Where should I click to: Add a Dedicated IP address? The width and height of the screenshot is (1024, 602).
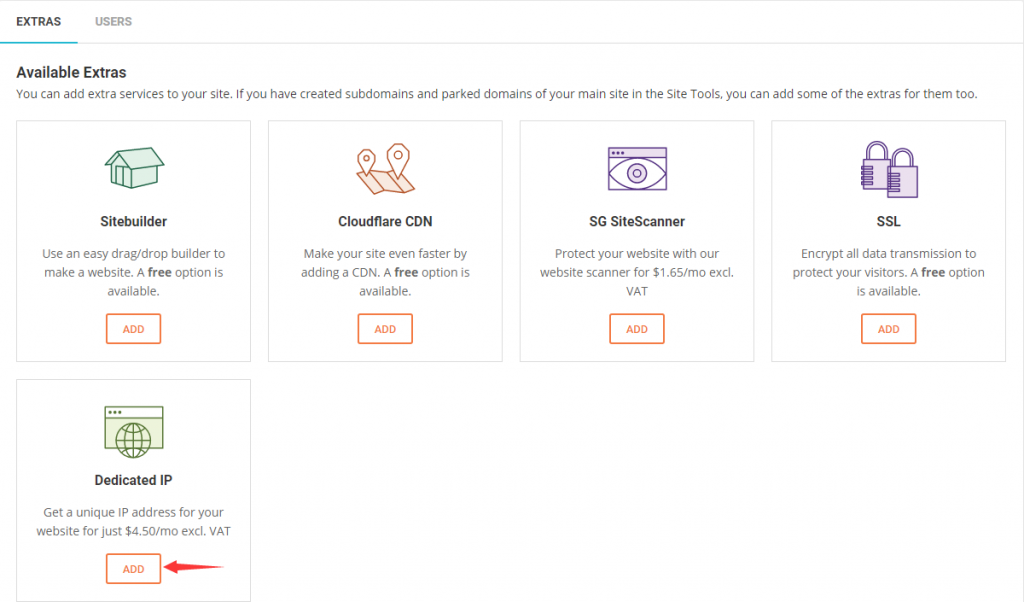click(133, 569)
